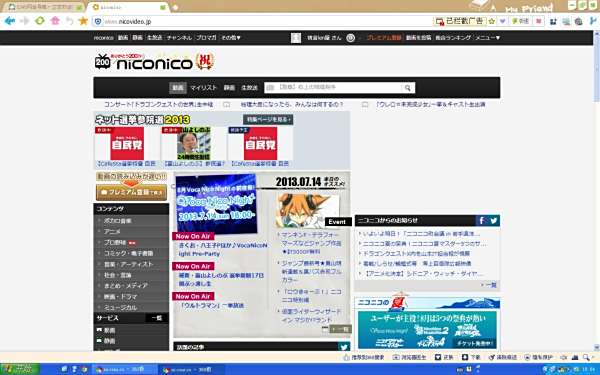The image size is (600, 375).
Task: Click the red 祝 celebration badge
Action: [x=204, y=62]
